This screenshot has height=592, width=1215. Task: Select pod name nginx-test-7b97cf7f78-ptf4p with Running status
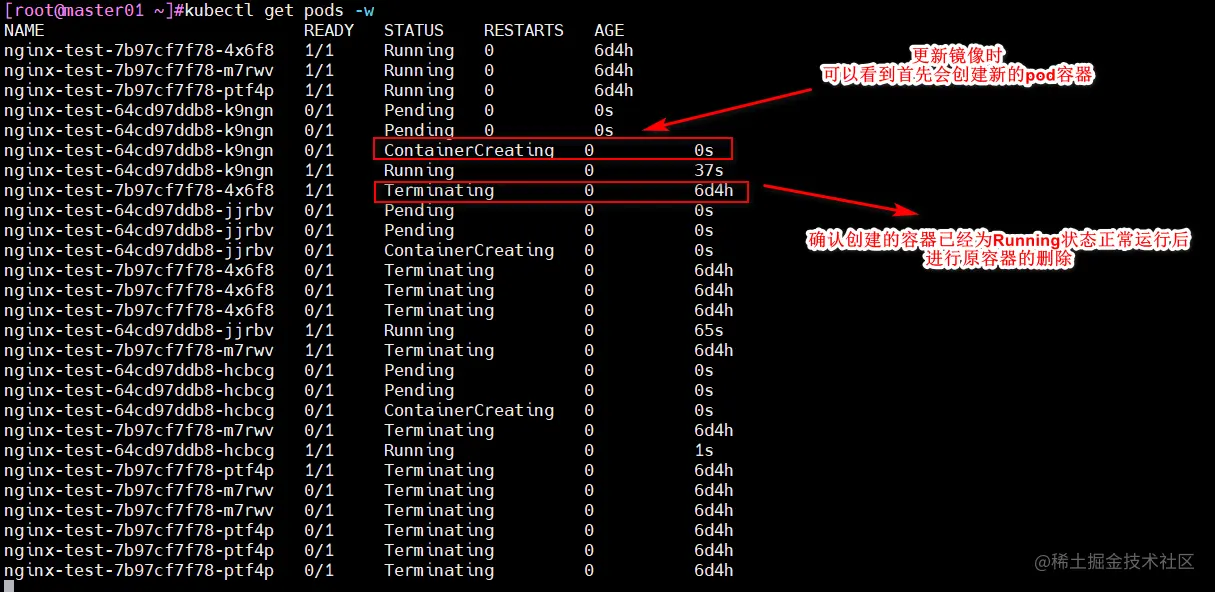point(139,90)
